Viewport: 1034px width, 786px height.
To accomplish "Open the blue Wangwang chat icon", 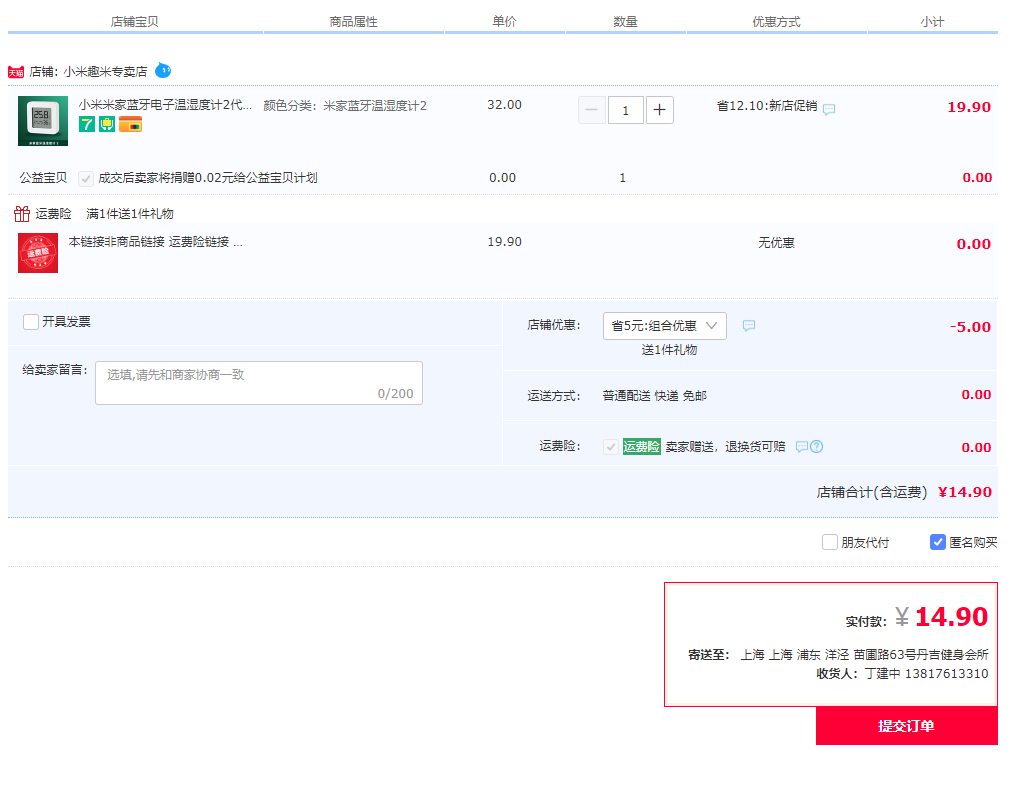I will click(163, 70).
